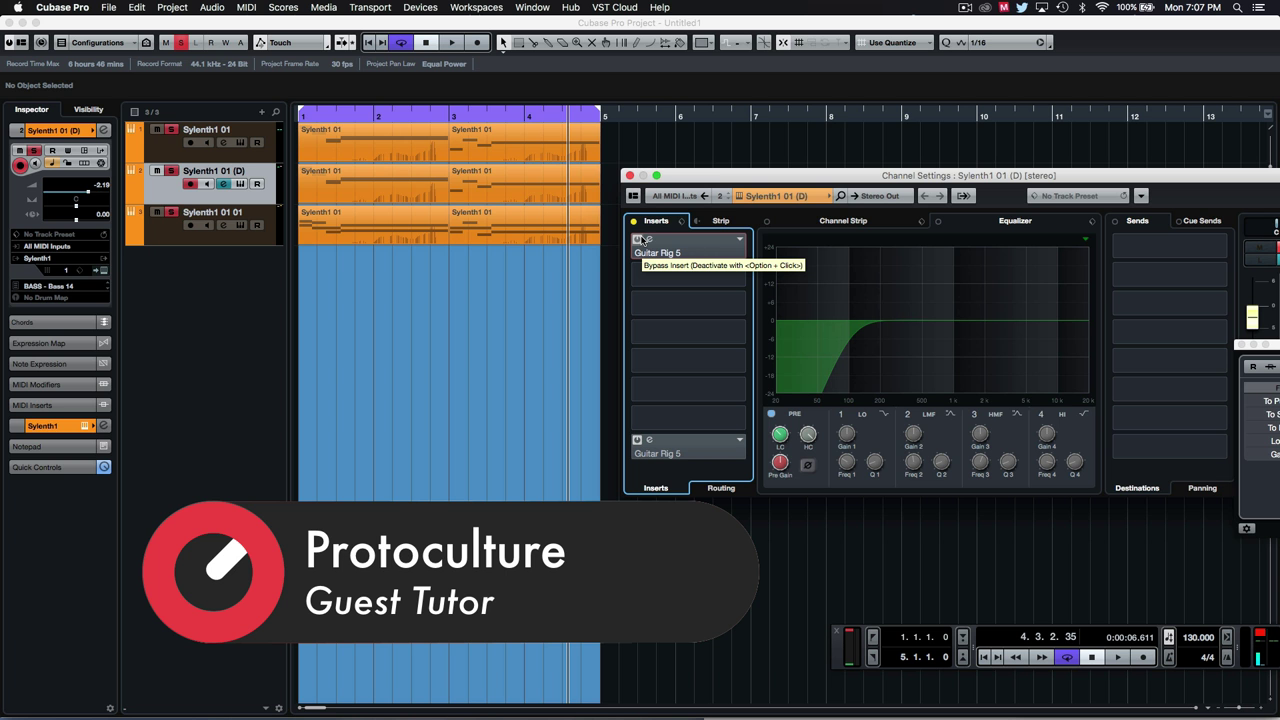The height and width of the screenshot is (720, 1280).
Task: Click Record Enable on Sylenth1 01 (D) track
Action: 190,184
